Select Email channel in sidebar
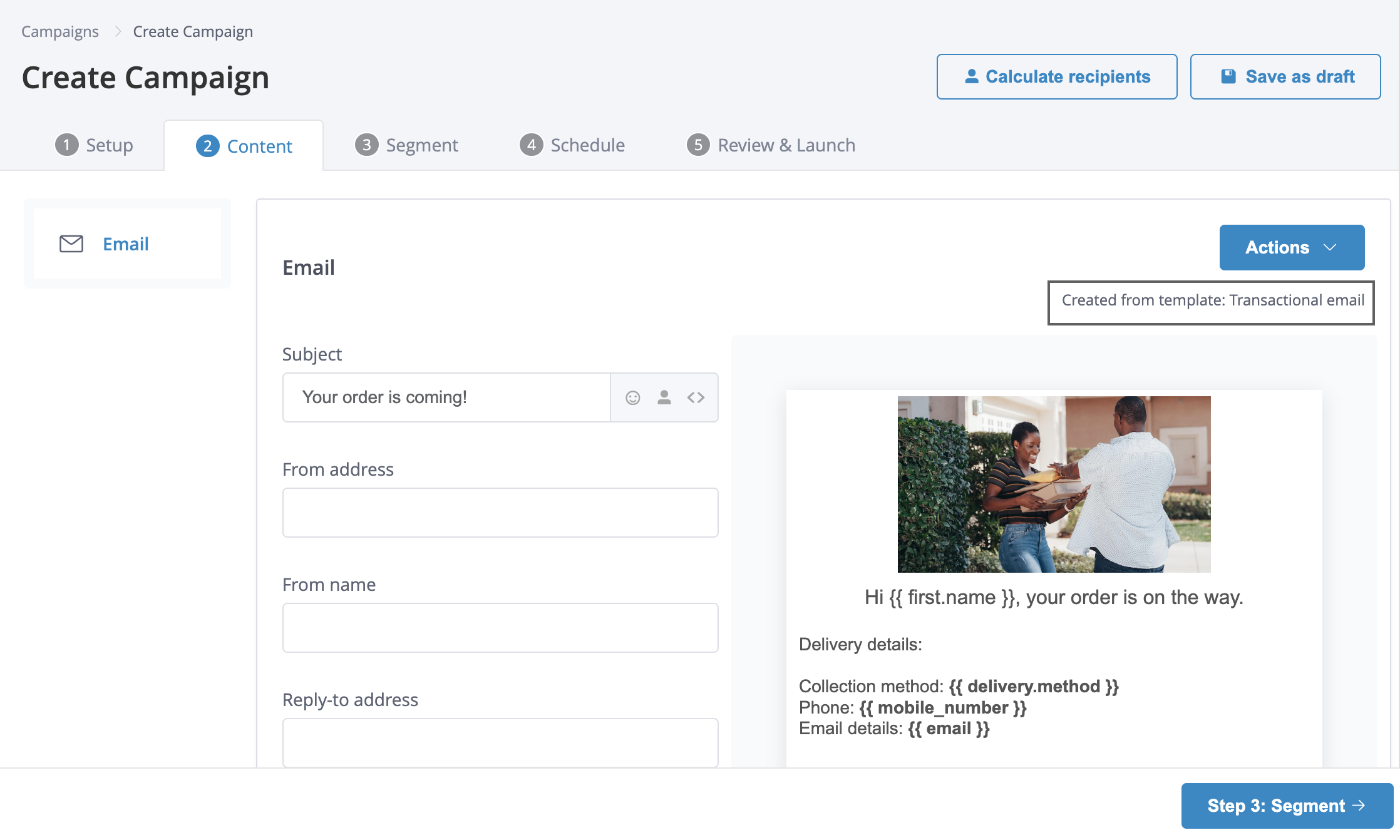Viewport: 1400px width, 840px height. (x=126, y=244)
